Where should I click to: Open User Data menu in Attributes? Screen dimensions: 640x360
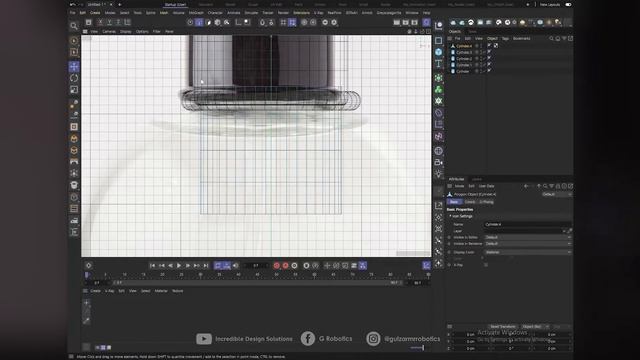(486, 186)
